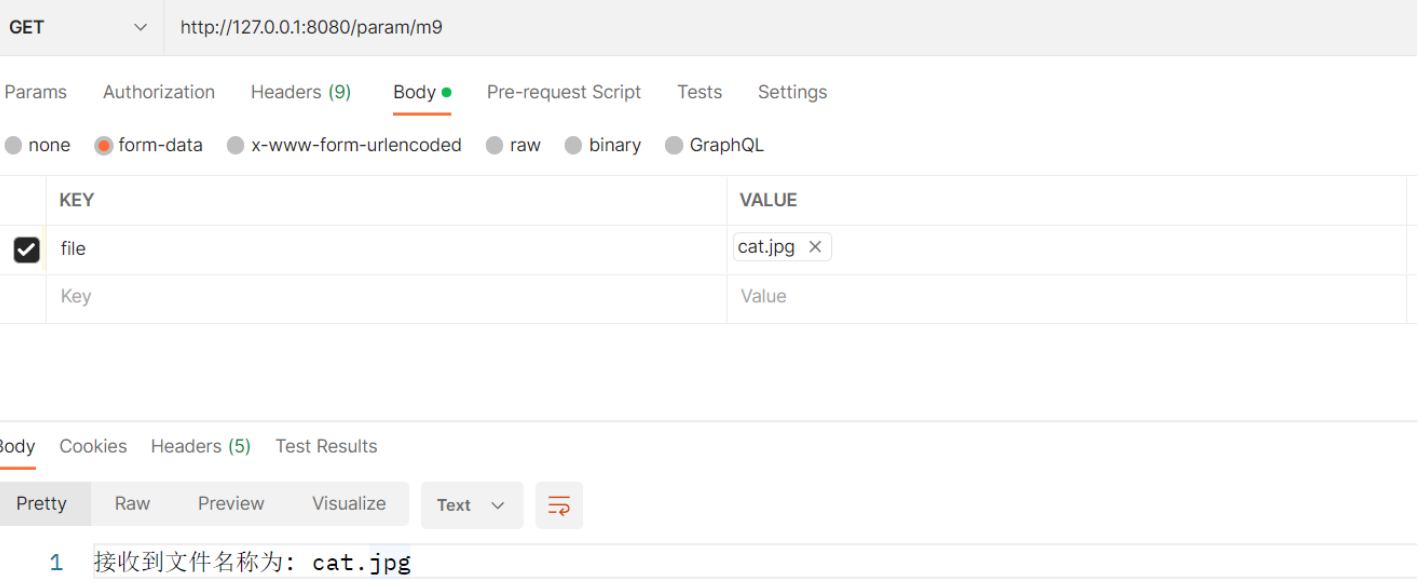The width and height of the screenshot is (1418, 583).
Task: Open the response Headers (5) tab
Action: (200, 446)
